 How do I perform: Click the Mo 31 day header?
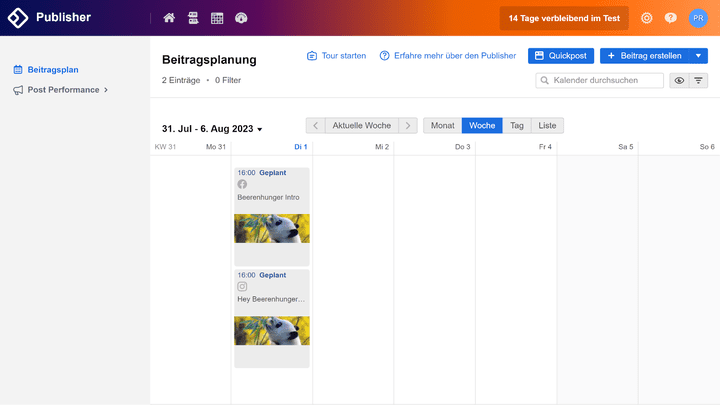tap(216, 147)
